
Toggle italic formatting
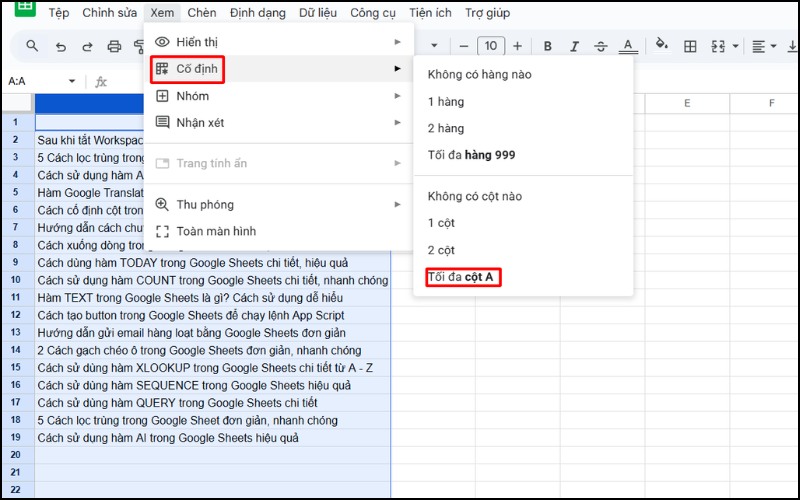tap(574, 46)
